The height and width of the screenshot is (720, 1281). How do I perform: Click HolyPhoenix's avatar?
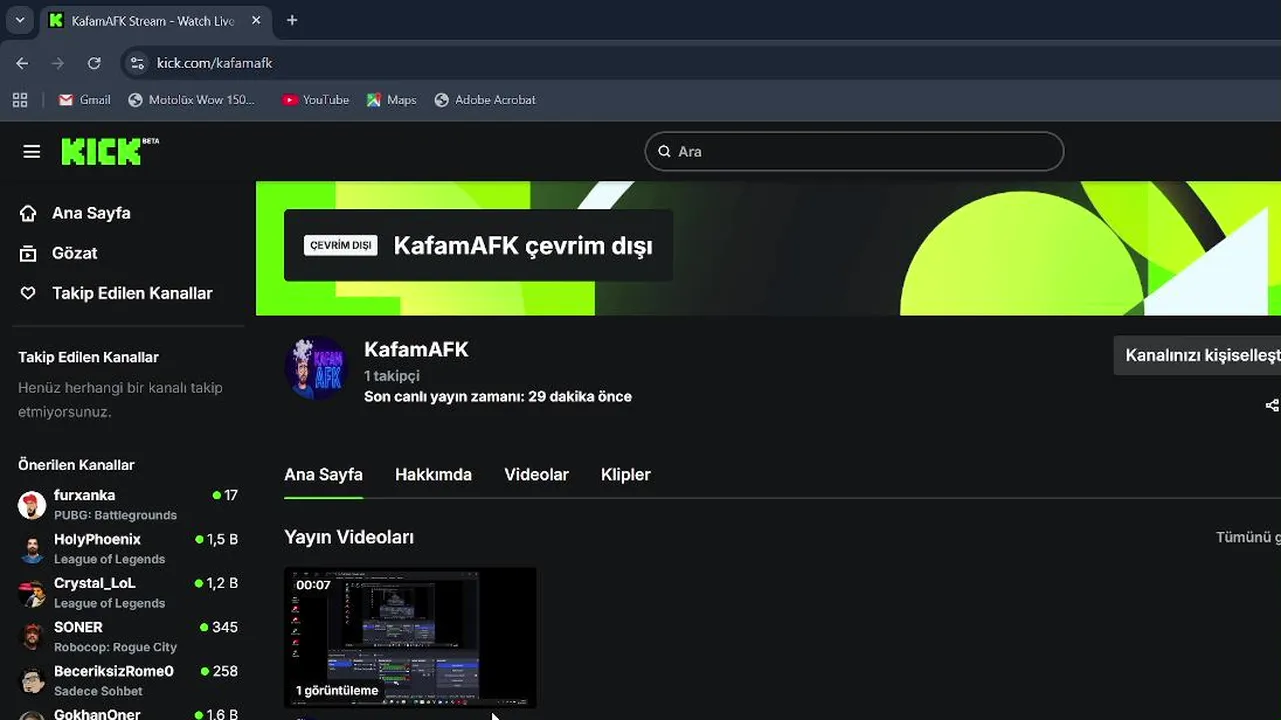[x=32, y=549]
